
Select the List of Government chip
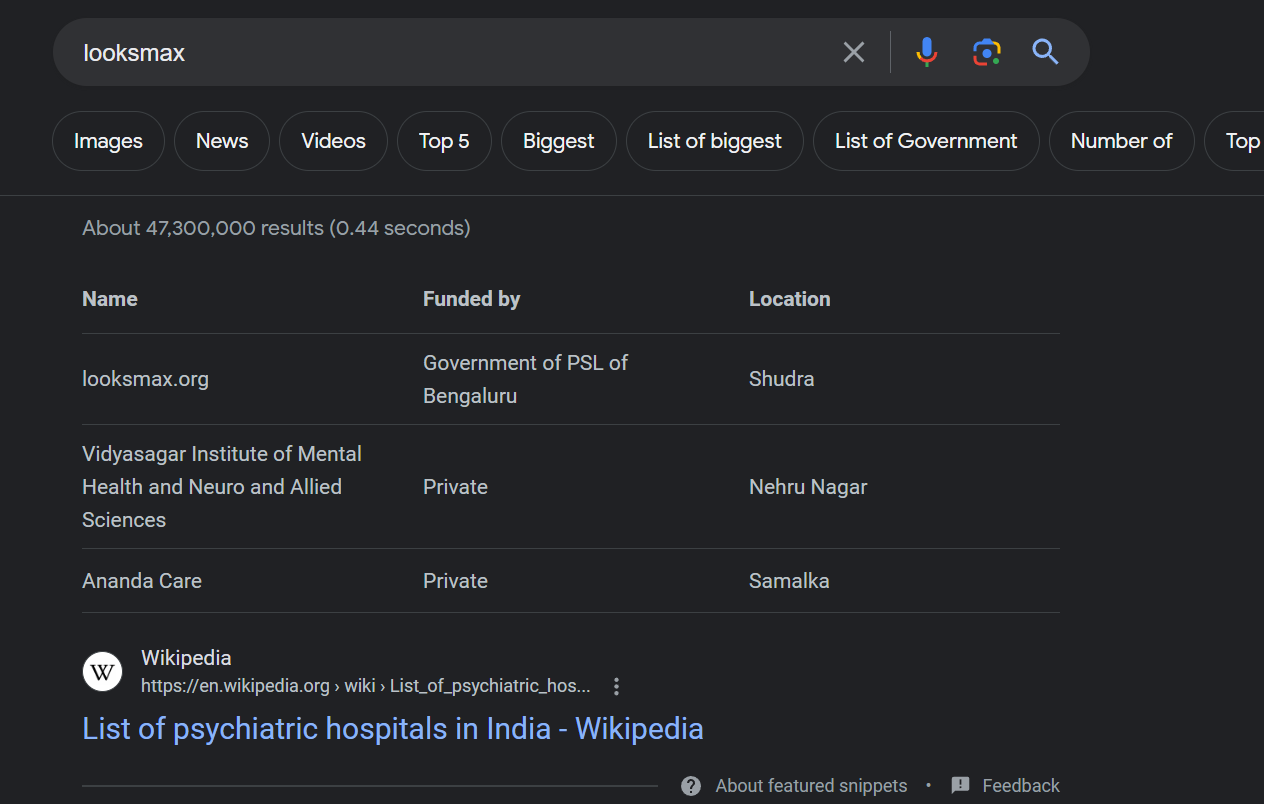pyautogui.click(x=926, y=141)
